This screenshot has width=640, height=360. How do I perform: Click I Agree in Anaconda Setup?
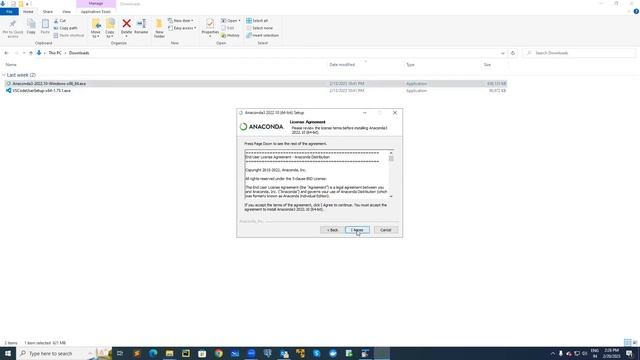click(357, 230)
